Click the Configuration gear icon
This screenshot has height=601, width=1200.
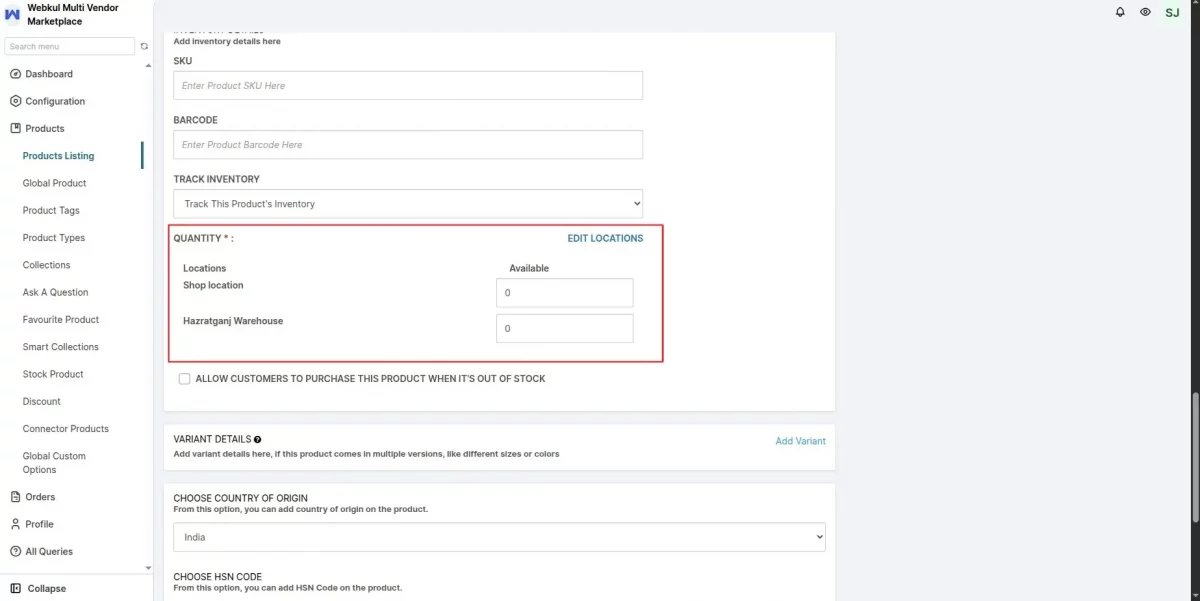coord(15,101)
